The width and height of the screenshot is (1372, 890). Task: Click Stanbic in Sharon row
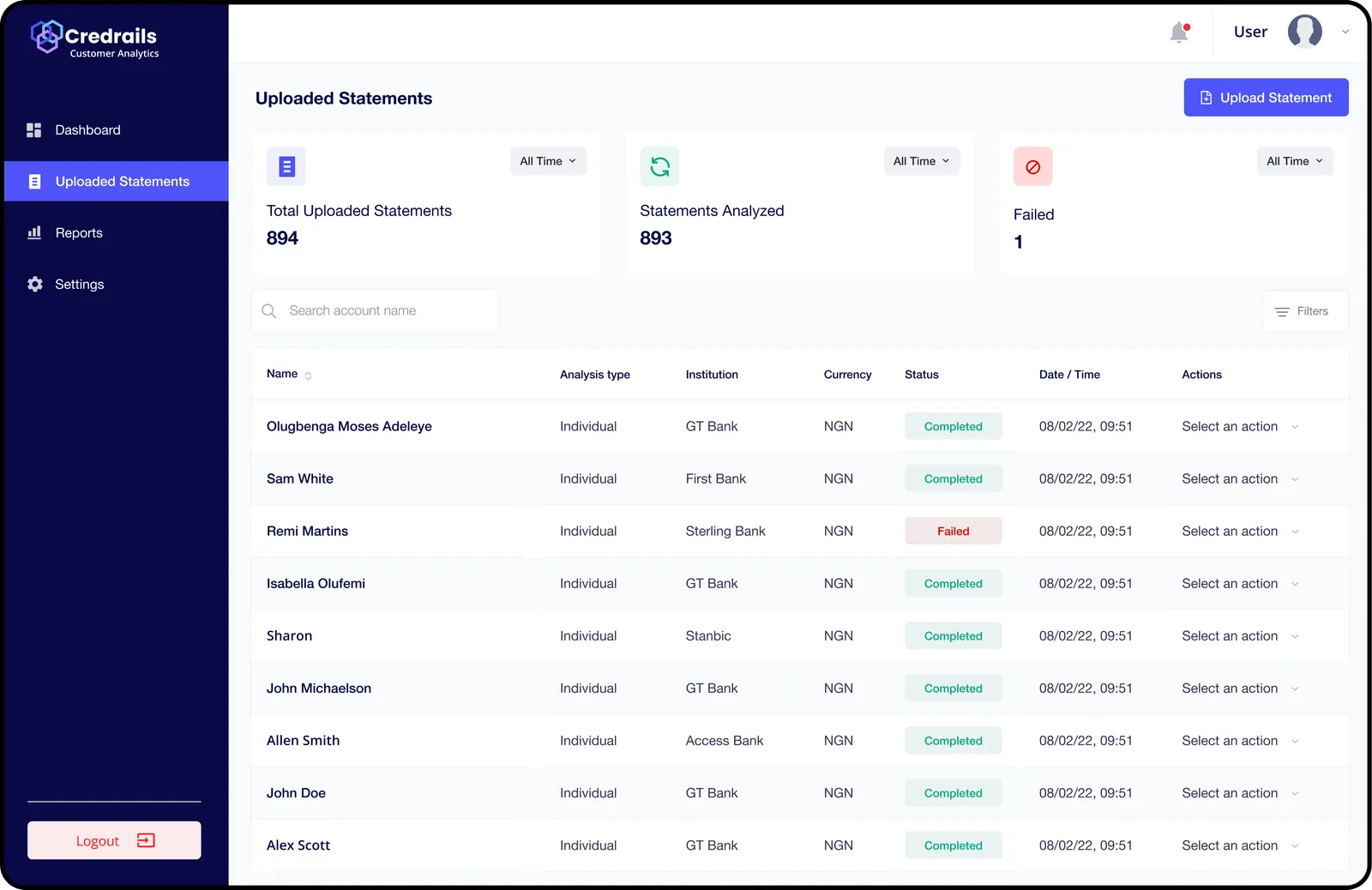[x=708, y=636]
